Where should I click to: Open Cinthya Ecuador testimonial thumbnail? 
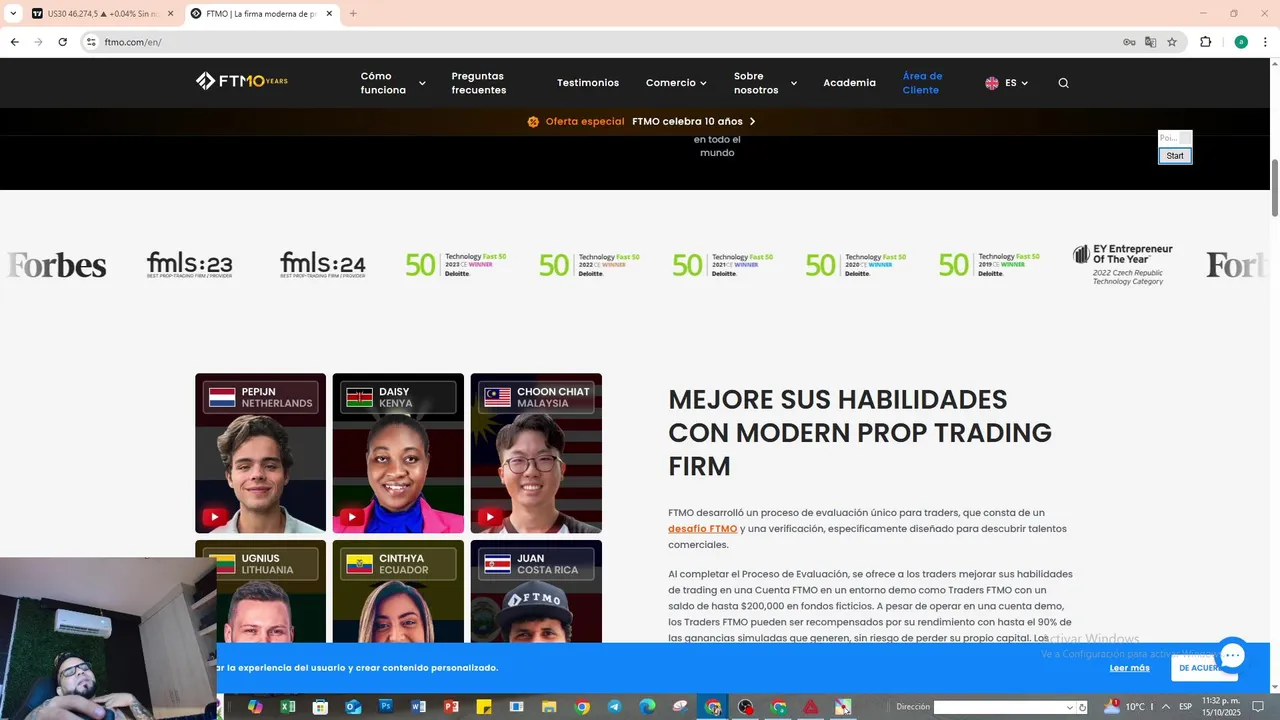pos(398,591)
